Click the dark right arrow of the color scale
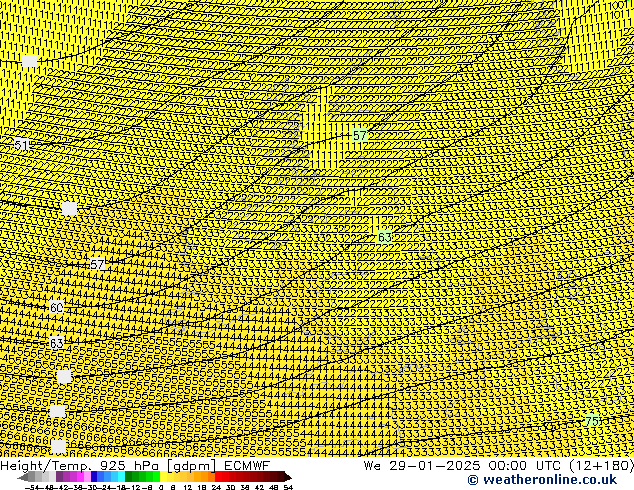This screenshot has height=490, width=634. [288, 477]
